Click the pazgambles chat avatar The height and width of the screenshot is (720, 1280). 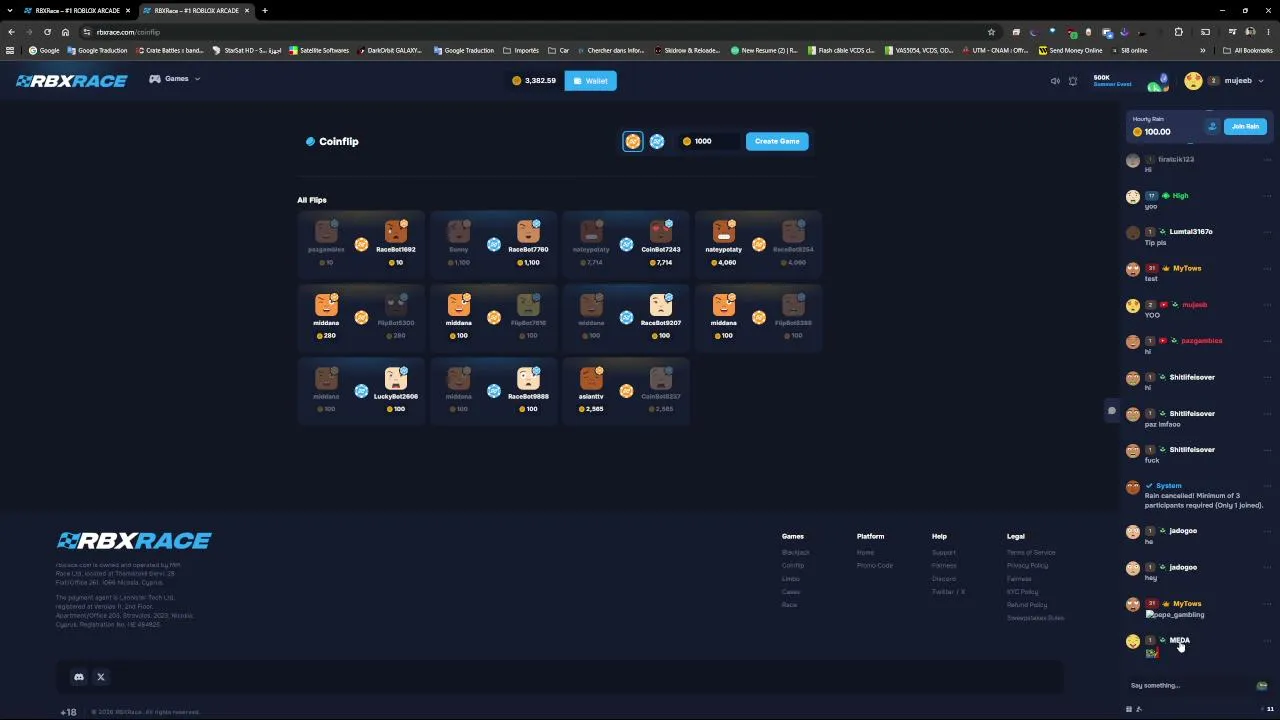click(x=1133, y=342)
